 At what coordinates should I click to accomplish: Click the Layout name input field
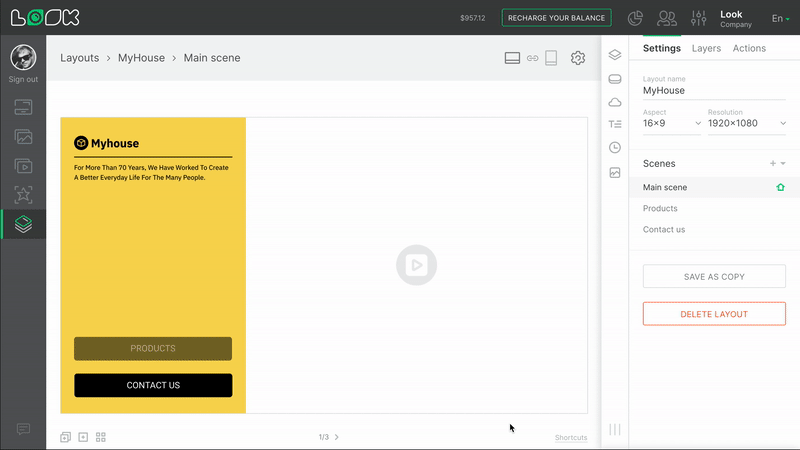pos(714,91)
